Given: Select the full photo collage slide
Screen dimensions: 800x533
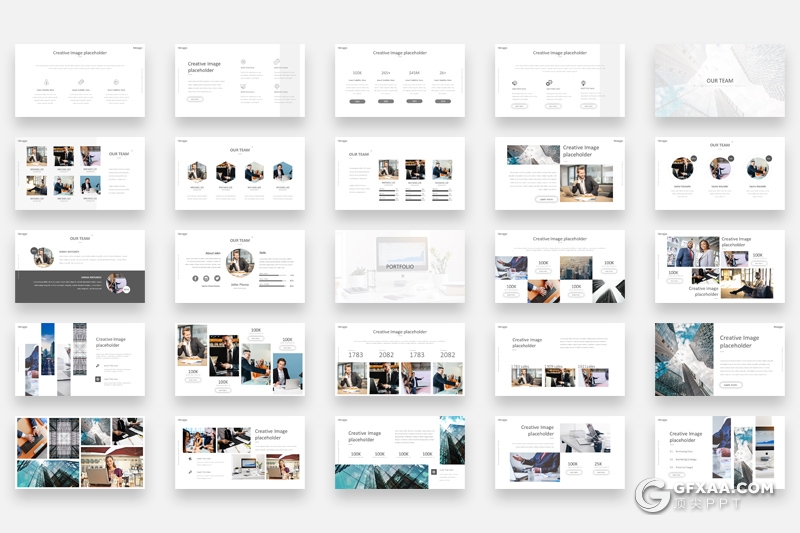Looking at the screenshot, I should click(80, 453).
